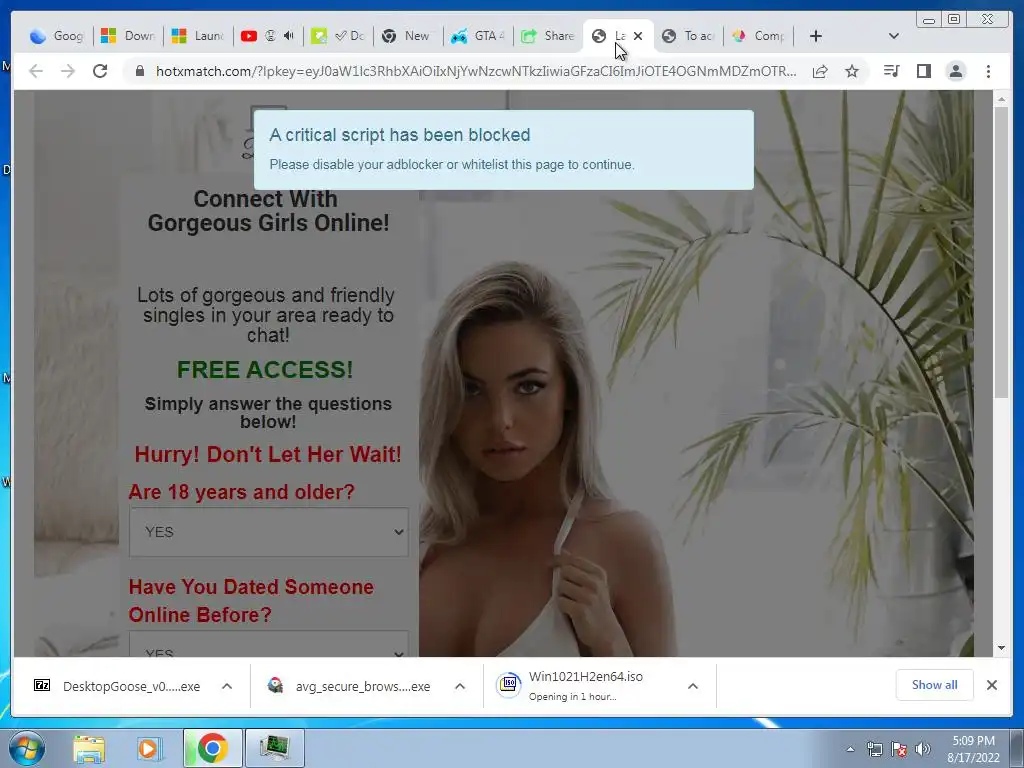The image size is (1024, 768).
Task: Open the Chrome three-dot menu
Action: click(988, 71)
